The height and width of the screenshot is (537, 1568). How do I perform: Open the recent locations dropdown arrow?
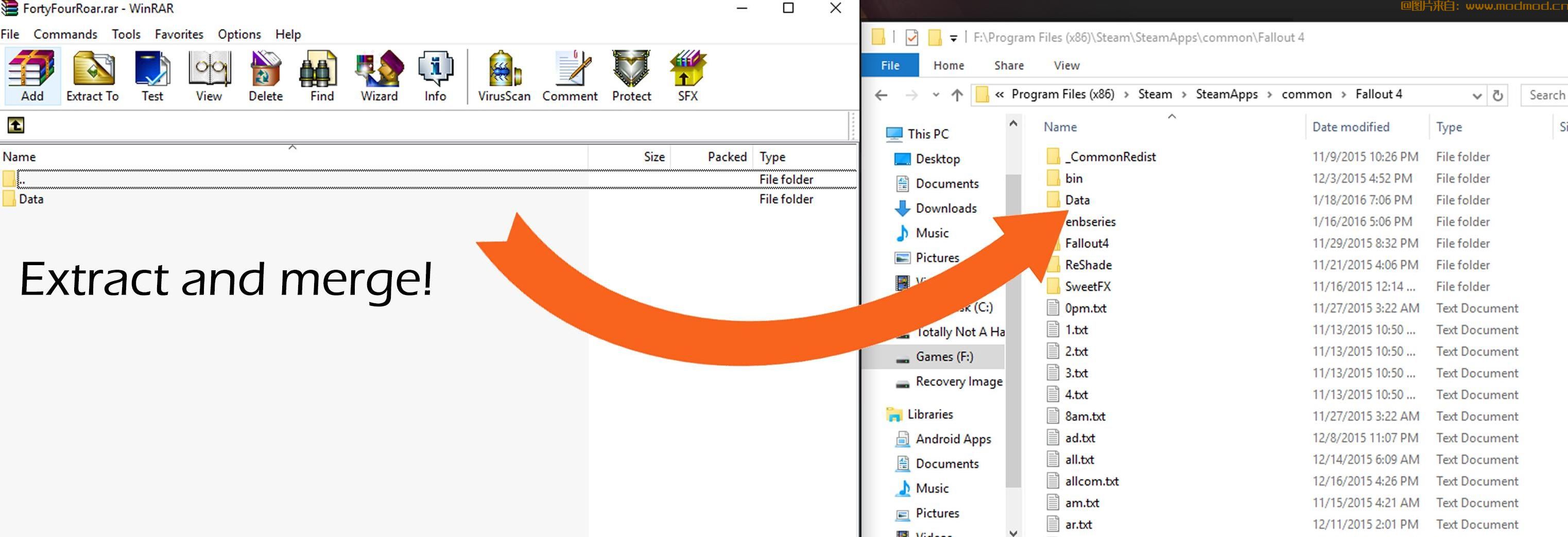(x=936, y=95)
